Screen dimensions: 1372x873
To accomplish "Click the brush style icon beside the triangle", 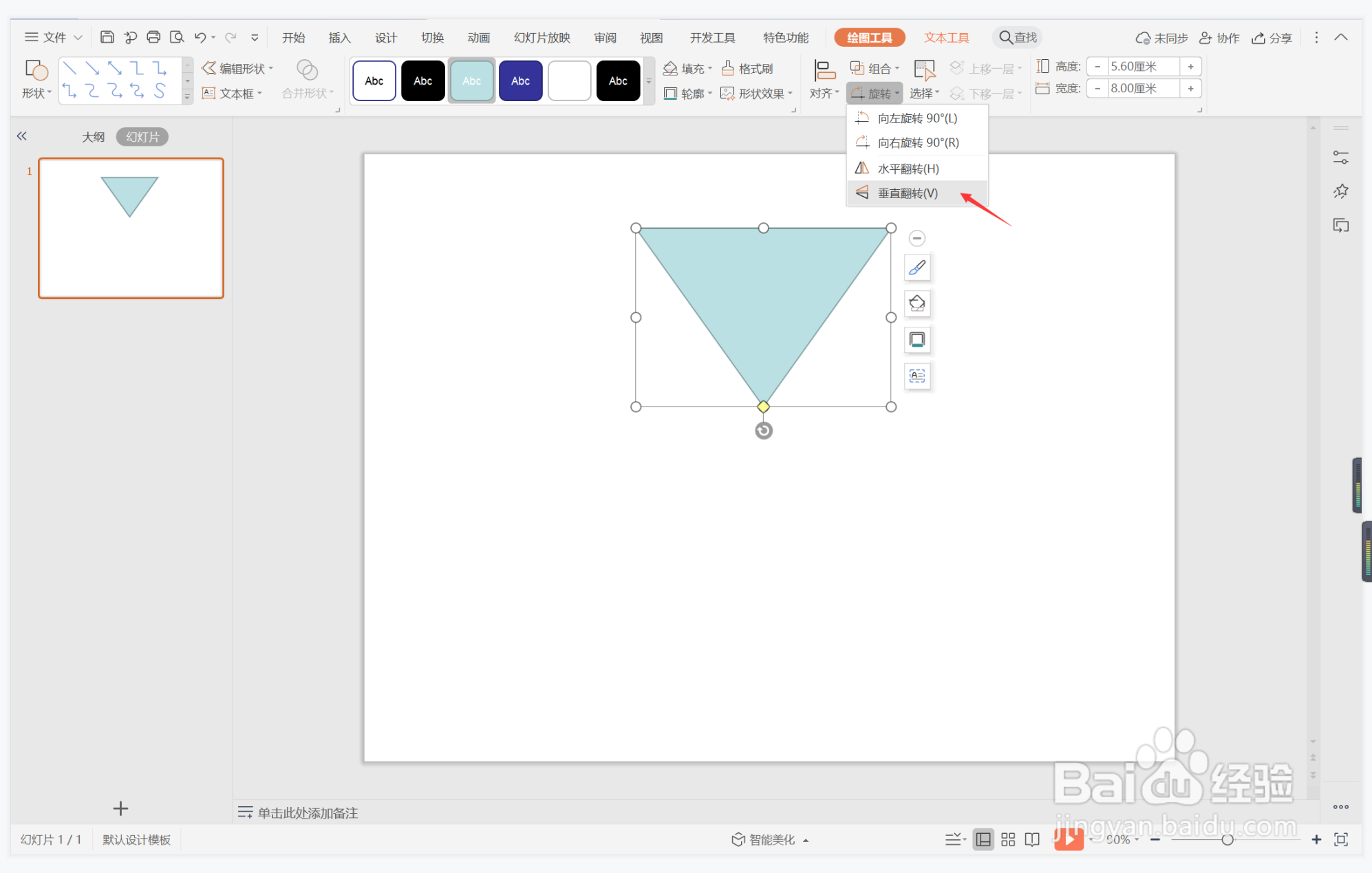I will click(917, 268).
